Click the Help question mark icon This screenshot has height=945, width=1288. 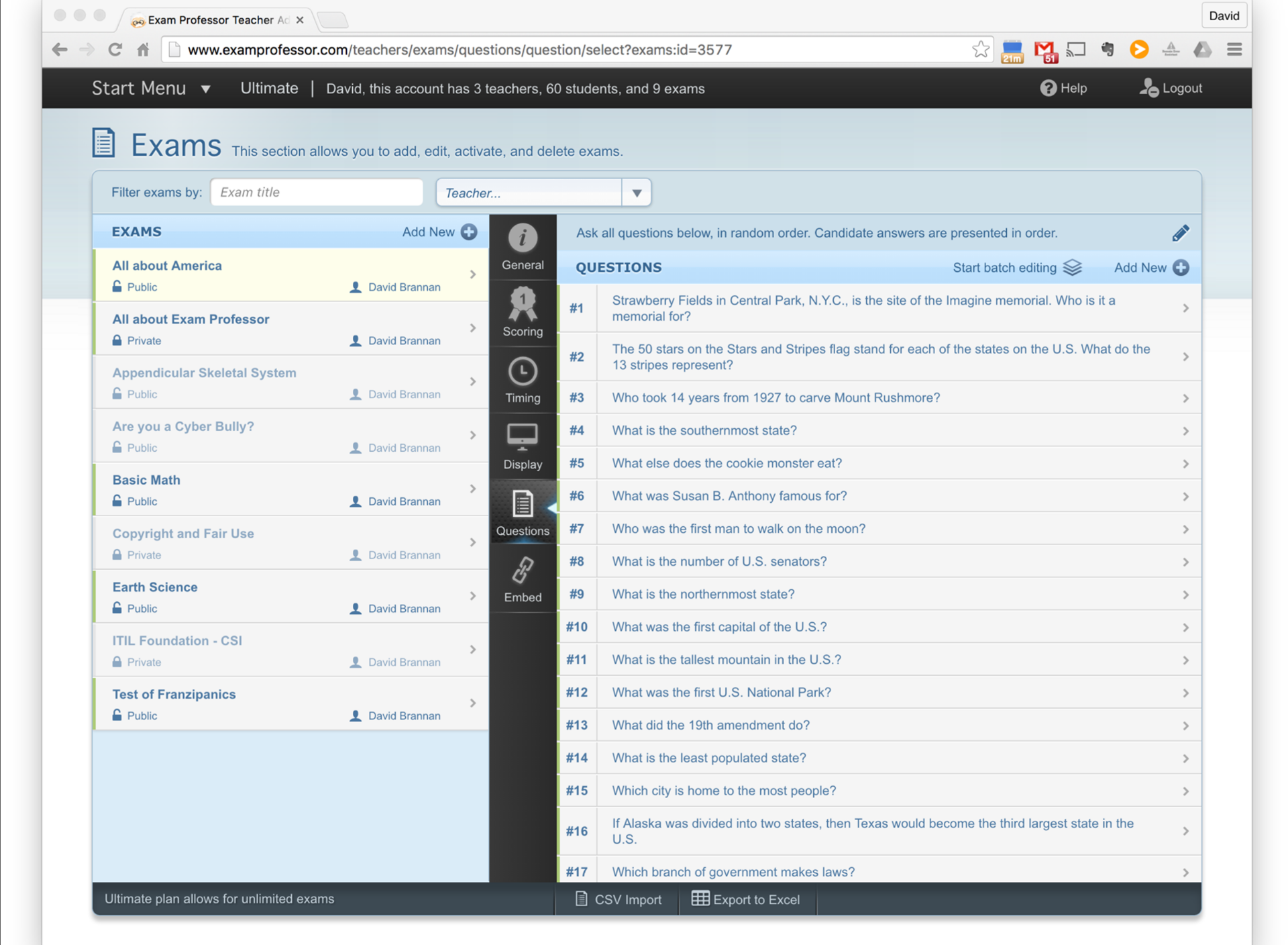point(1048,88)
